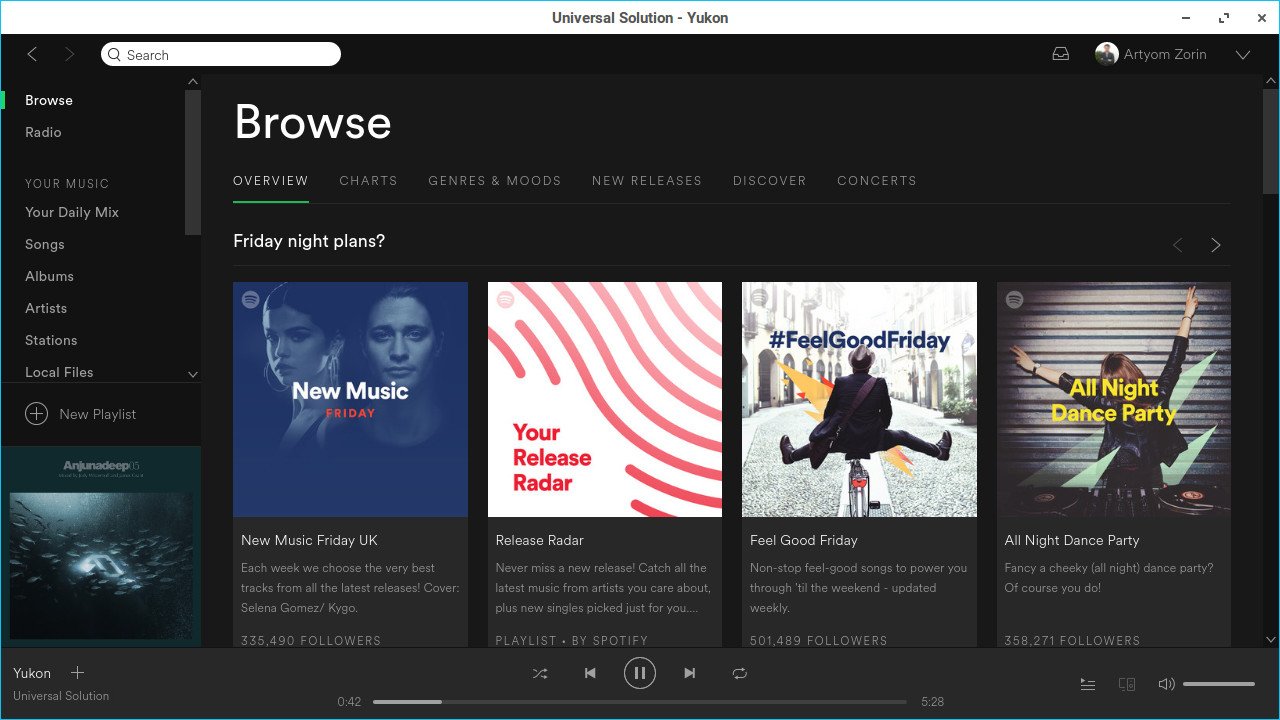
Task: Toggle shuffle playback
Action: click(x=540, y=673)
